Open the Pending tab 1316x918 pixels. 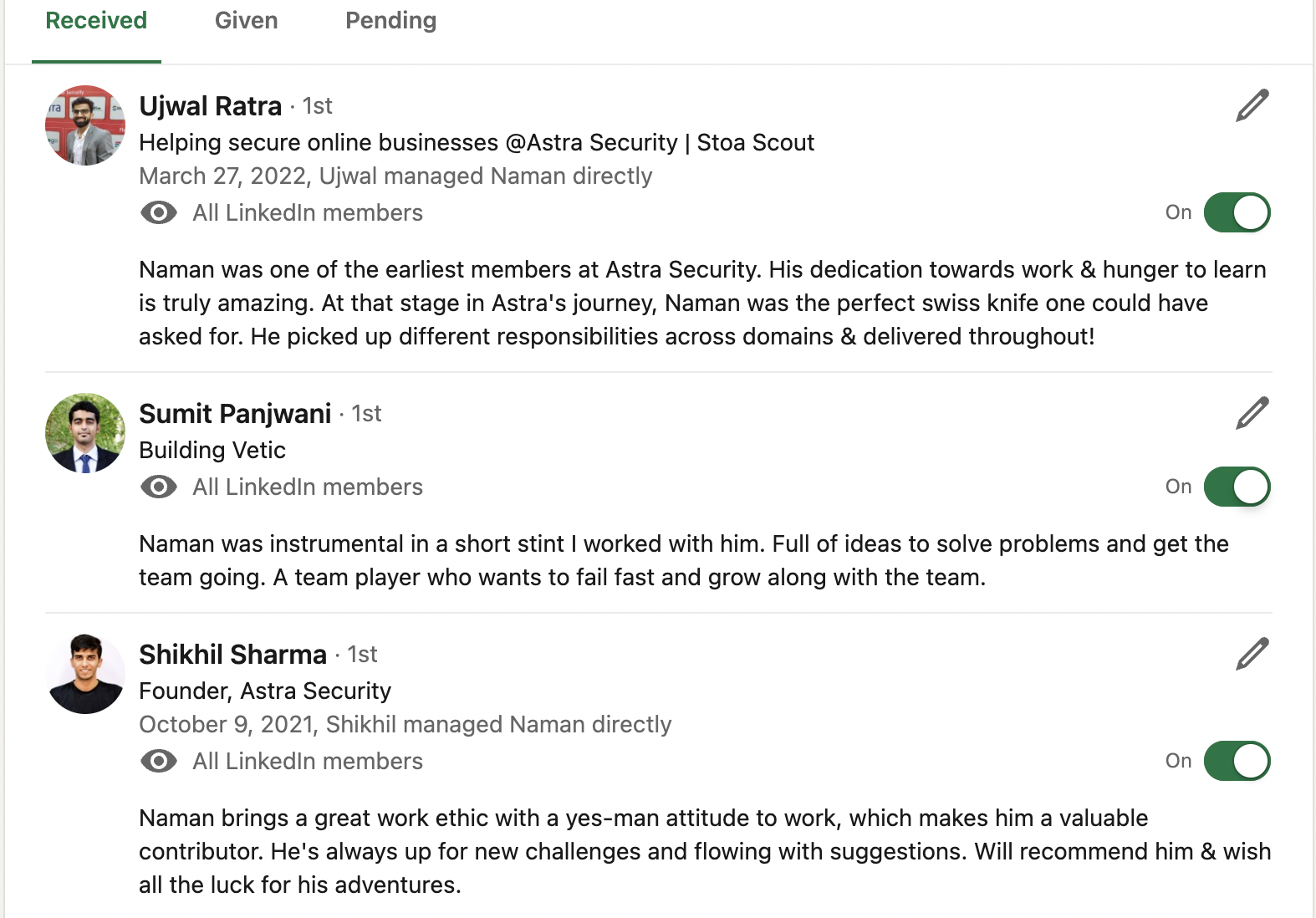(390, 20)
